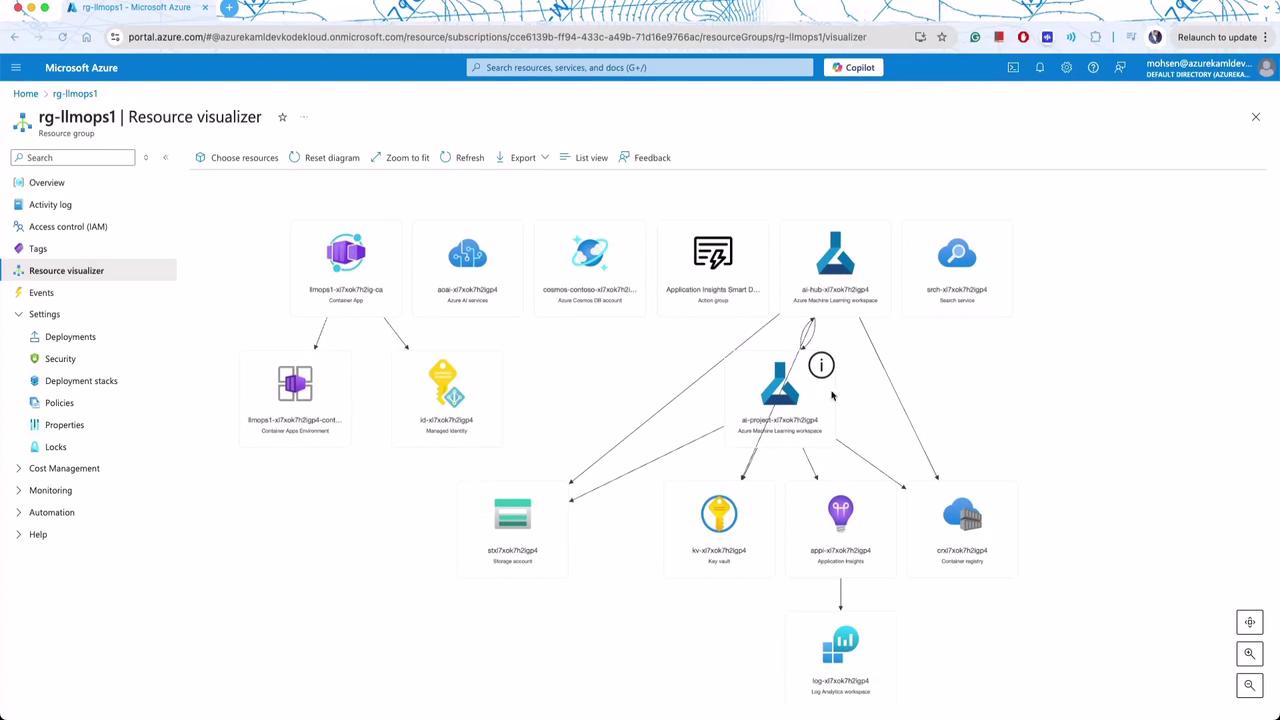This screenshot has width=1280, height=720.
Task: Select the Managed Identity key node
Action: click(x=446, y=398)
